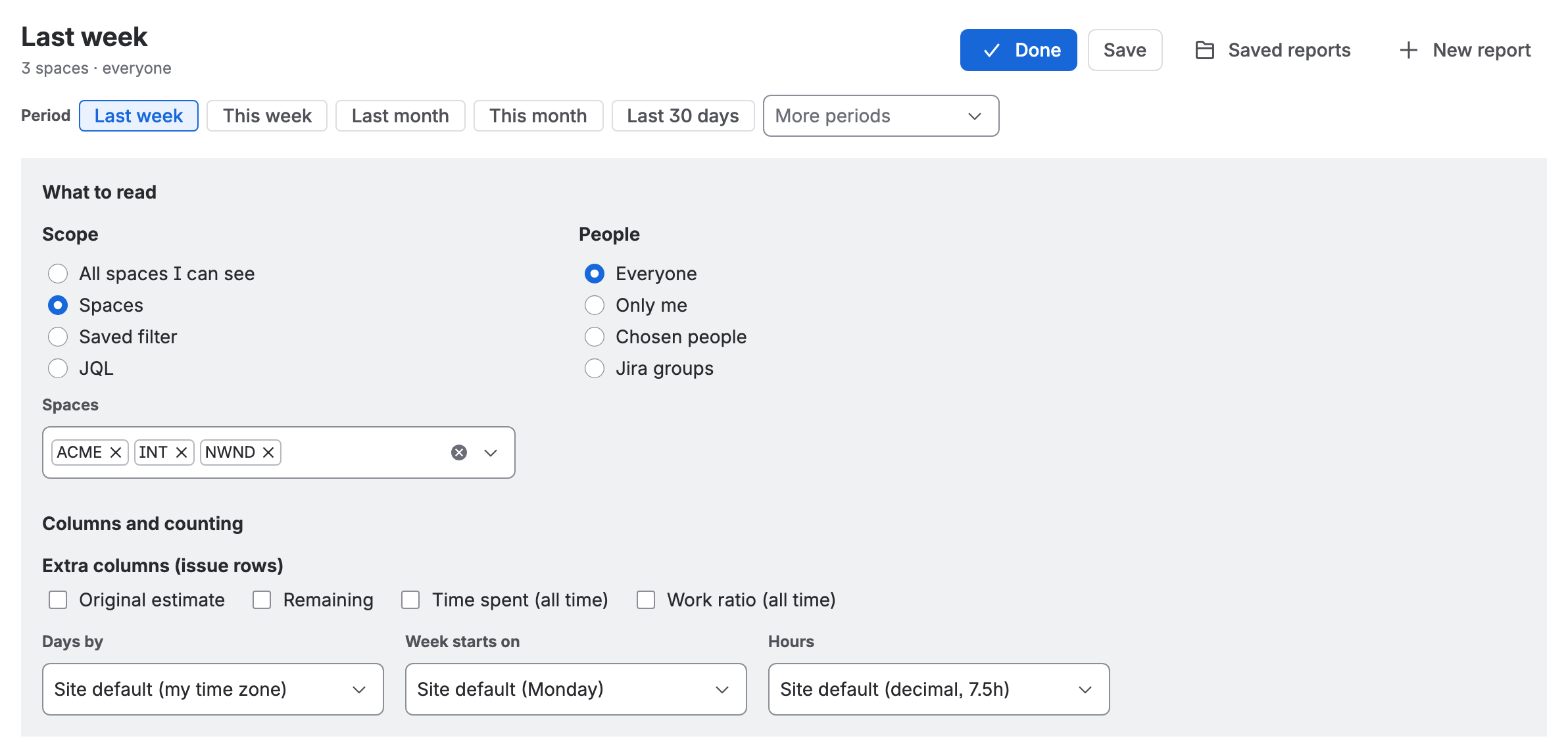1568x755 pixels.
Task: Select Only me under People
Action: click(x=595, y=305)
